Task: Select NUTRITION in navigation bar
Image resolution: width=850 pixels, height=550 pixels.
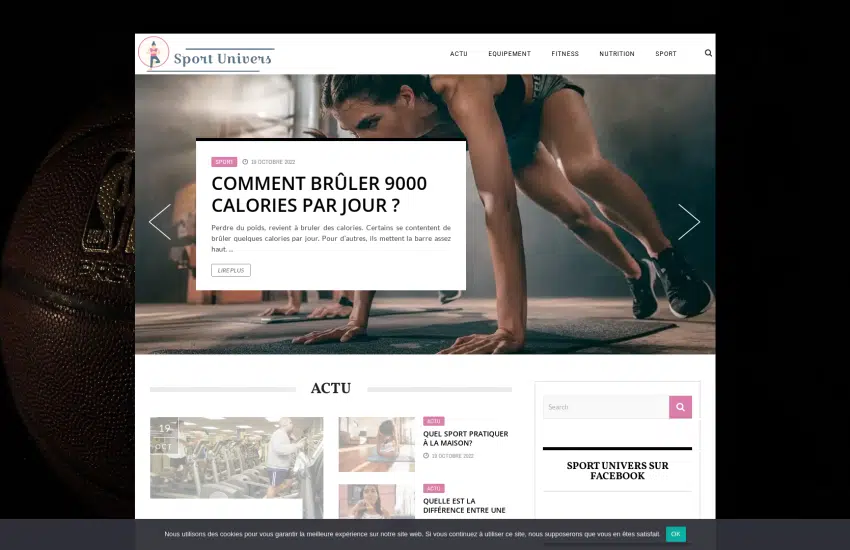Action: tap(617, 54)
